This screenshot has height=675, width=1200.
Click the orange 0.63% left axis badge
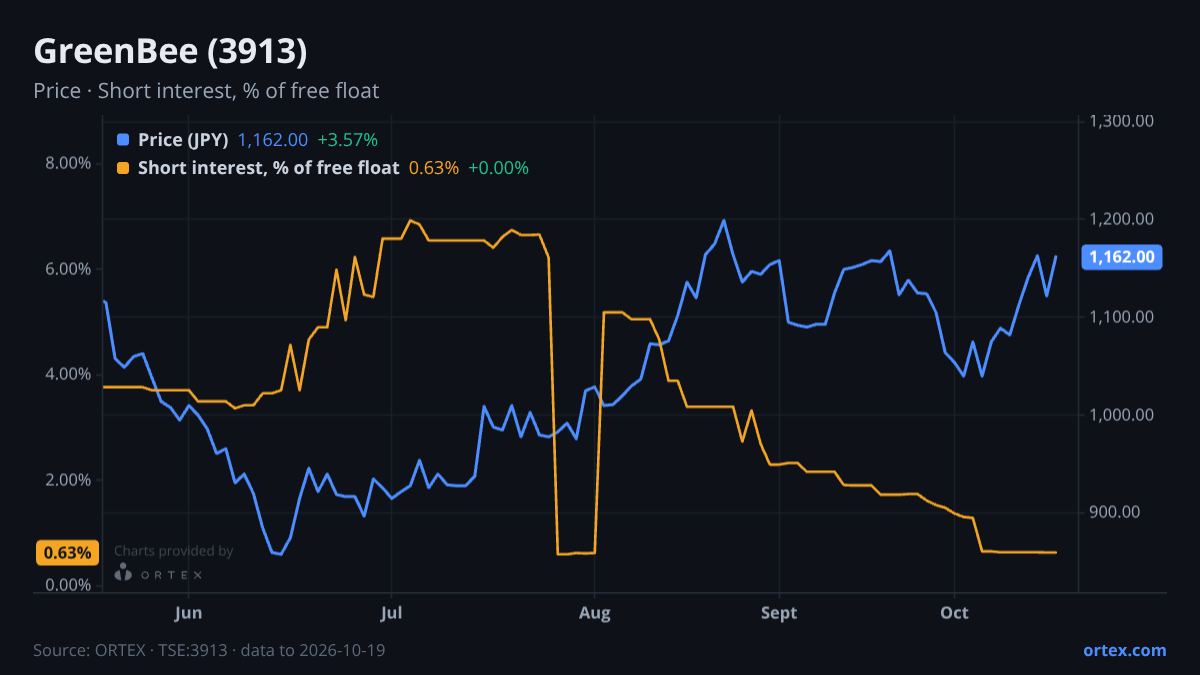68,552
